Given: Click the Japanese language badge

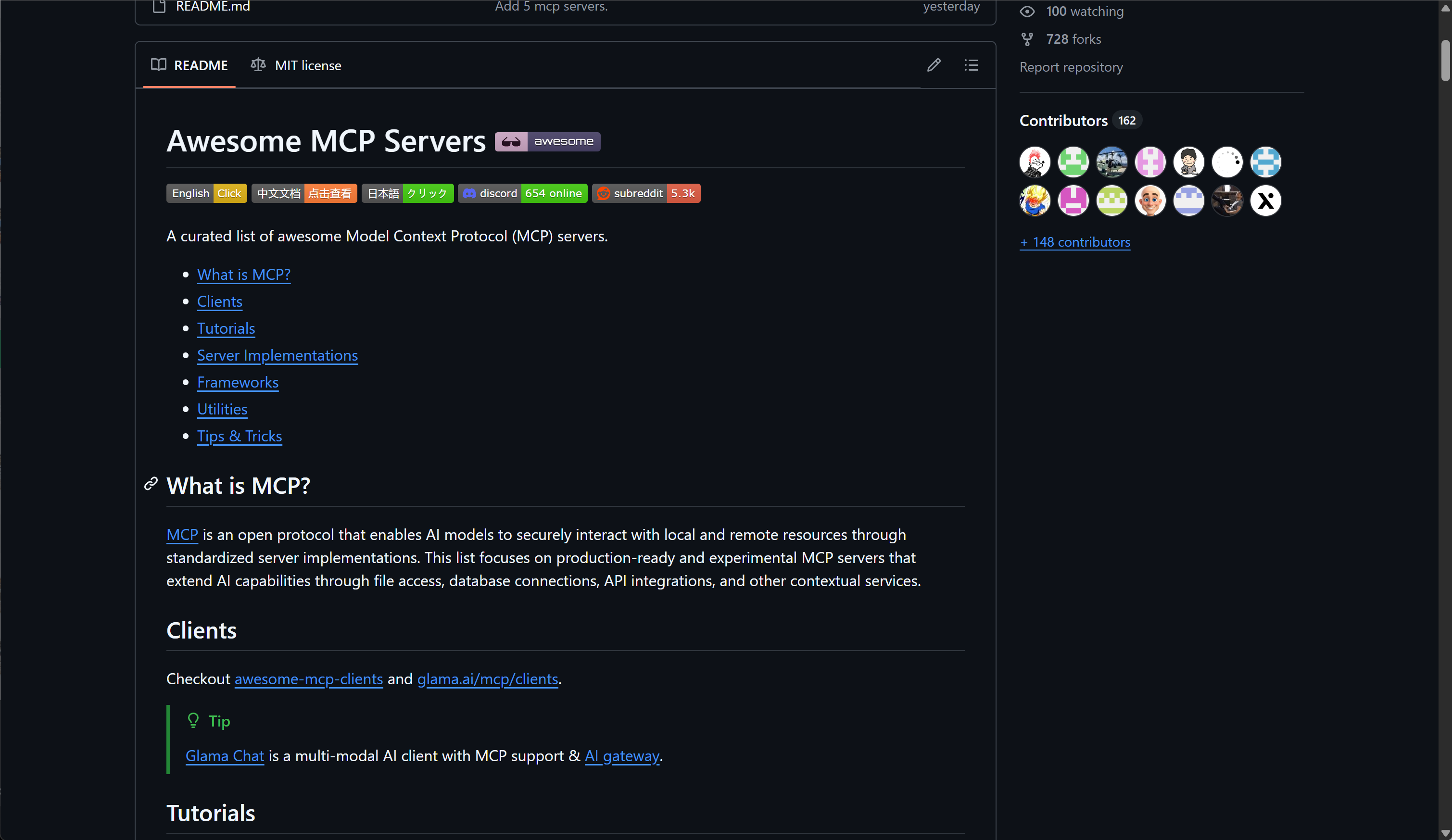Looking at the screenshot, I should 407,193.
